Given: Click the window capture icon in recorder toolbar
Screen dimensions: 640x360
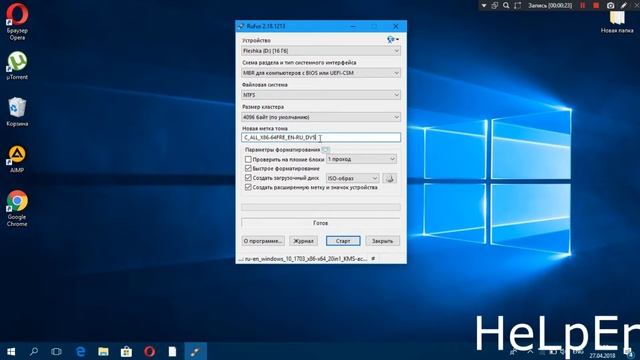Looking at the screenshot, I should click(x=495, y=5).
